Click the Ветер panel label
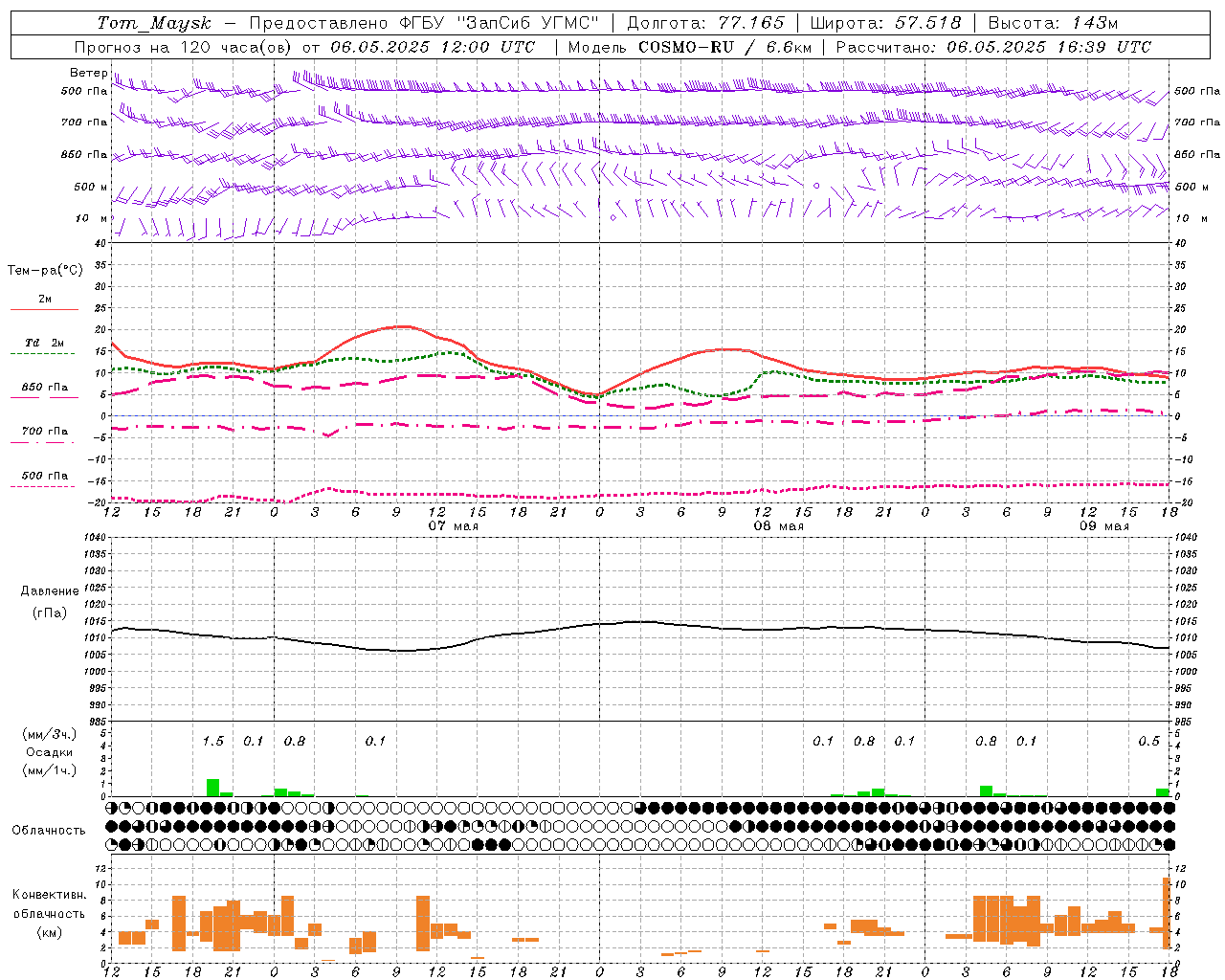Screen dimensions: 1225x980 88,73
